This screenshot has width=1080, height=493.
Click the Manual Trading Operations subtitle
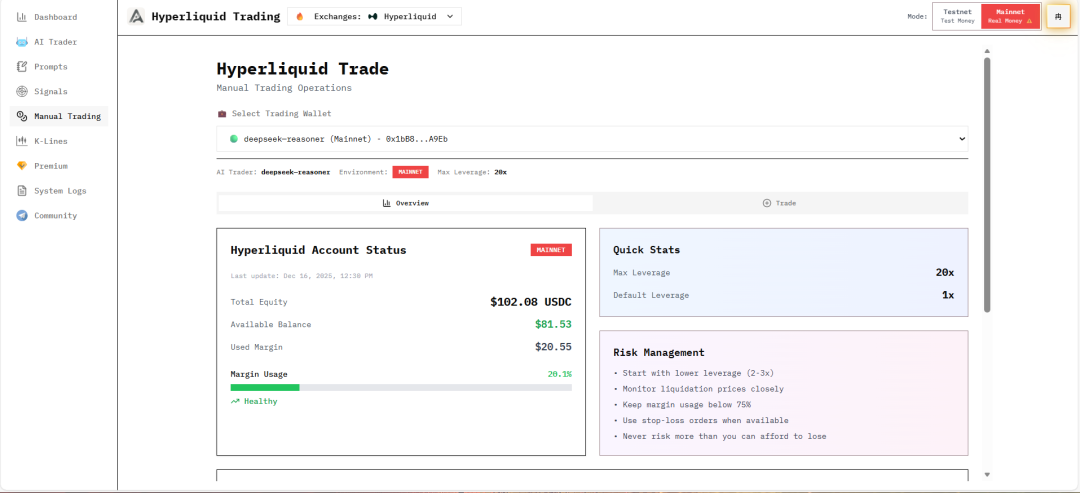tap(284, 88)
